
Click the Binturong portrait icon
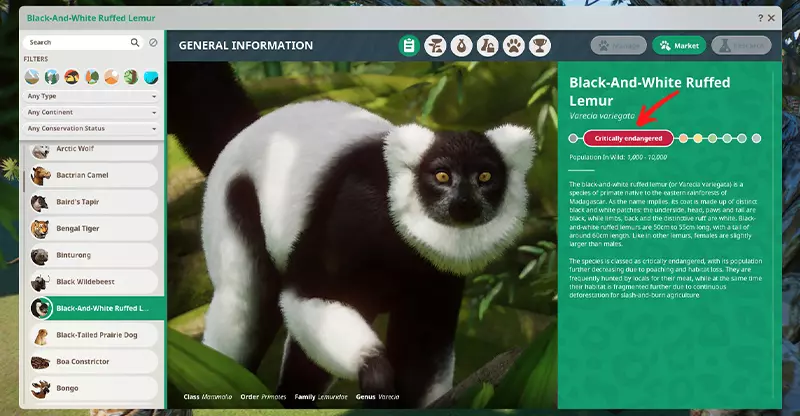[40, 255]
